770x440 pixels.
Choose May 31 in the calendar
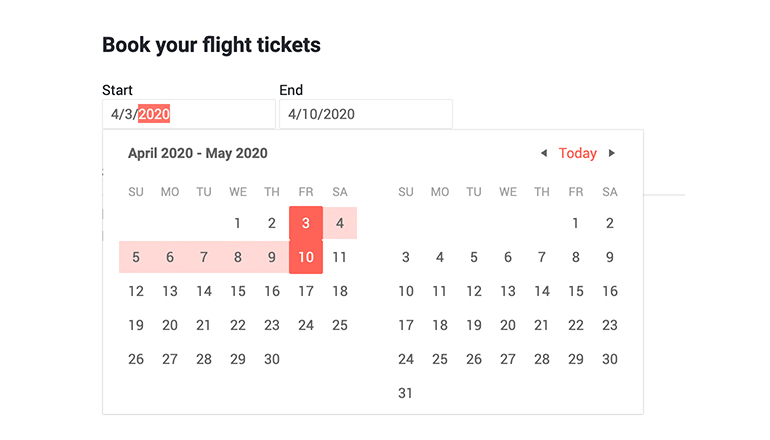coord(406,393)
